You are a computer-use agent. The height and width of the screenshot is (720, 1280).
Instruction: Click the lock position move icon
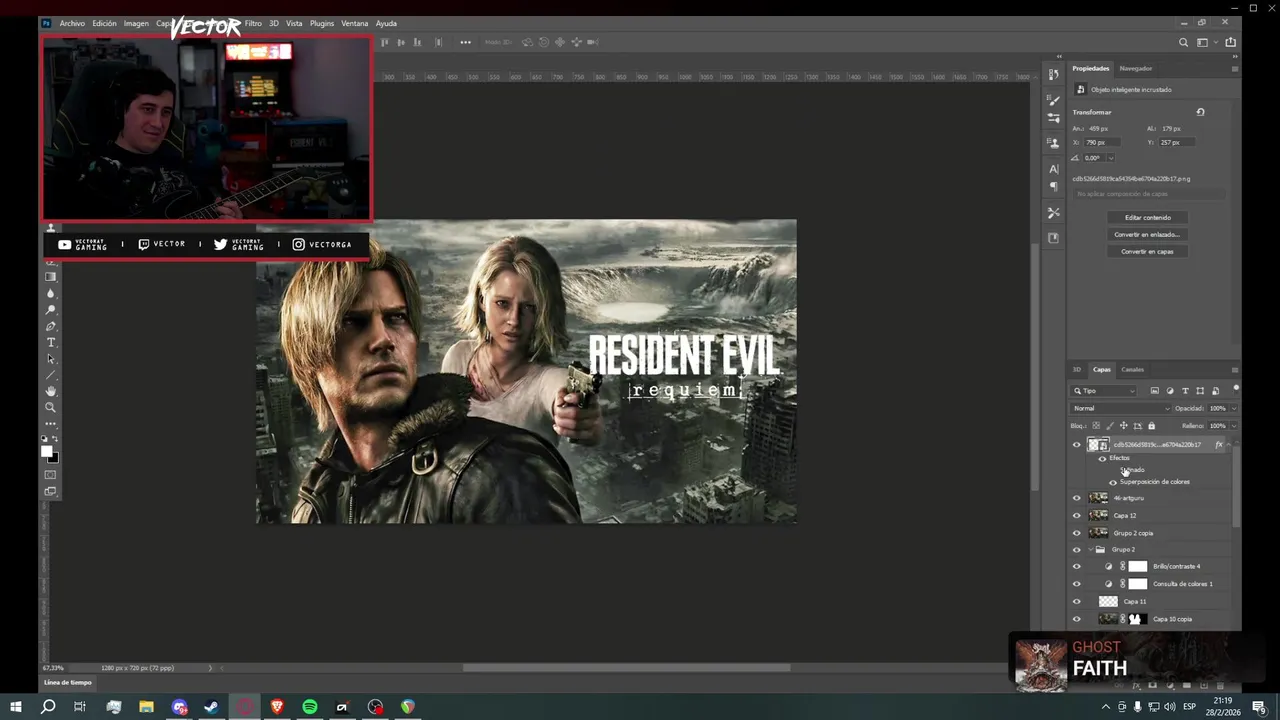(x=1123, y=426)
